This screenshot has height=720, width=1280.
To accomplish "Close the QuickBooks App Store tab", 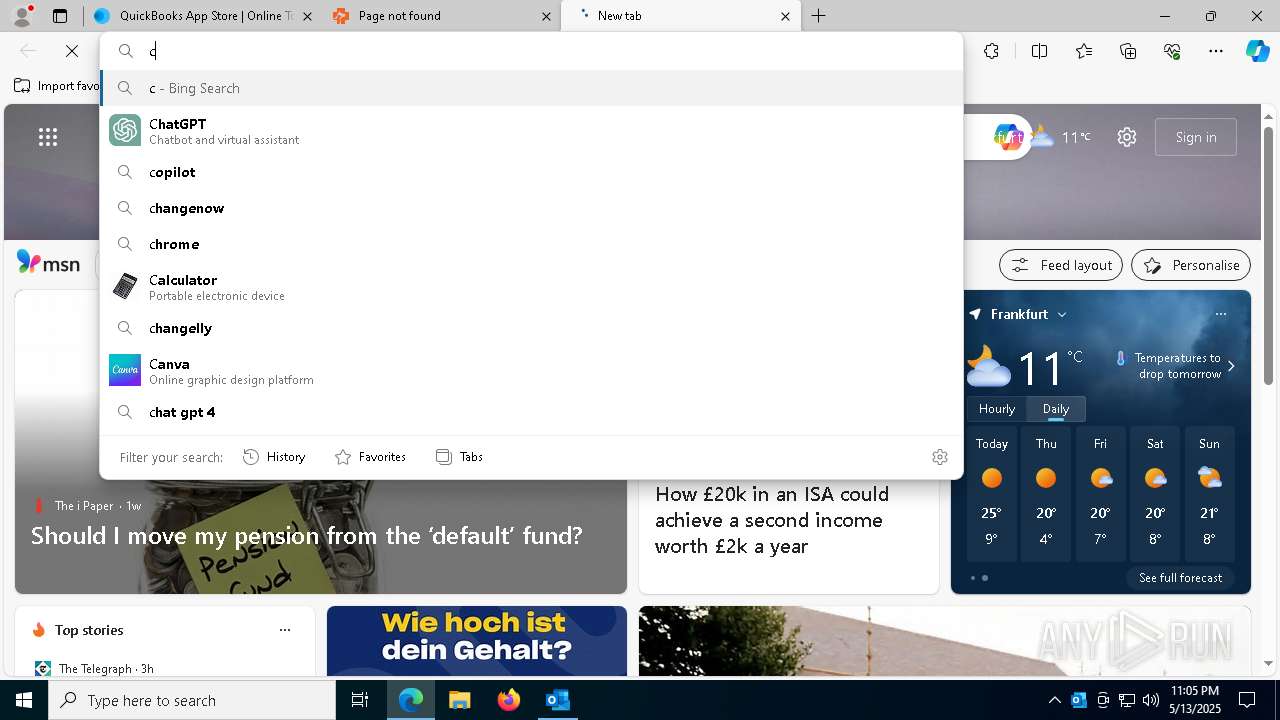I will click(307, 16).
